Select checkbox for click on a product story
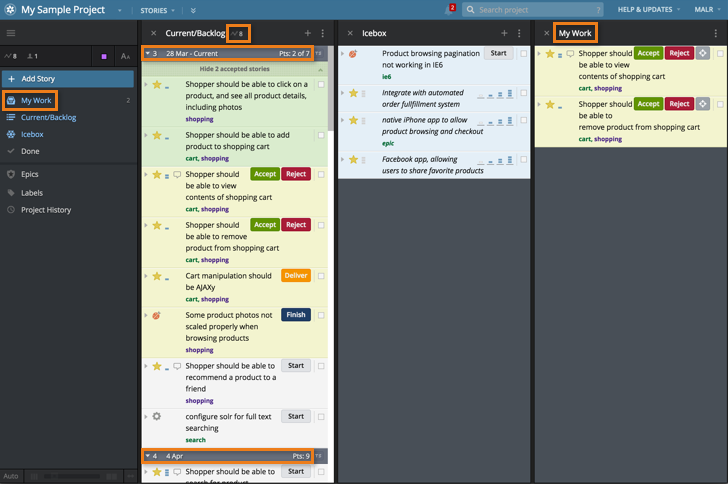The image size is (728, 484). pos(321,85)
